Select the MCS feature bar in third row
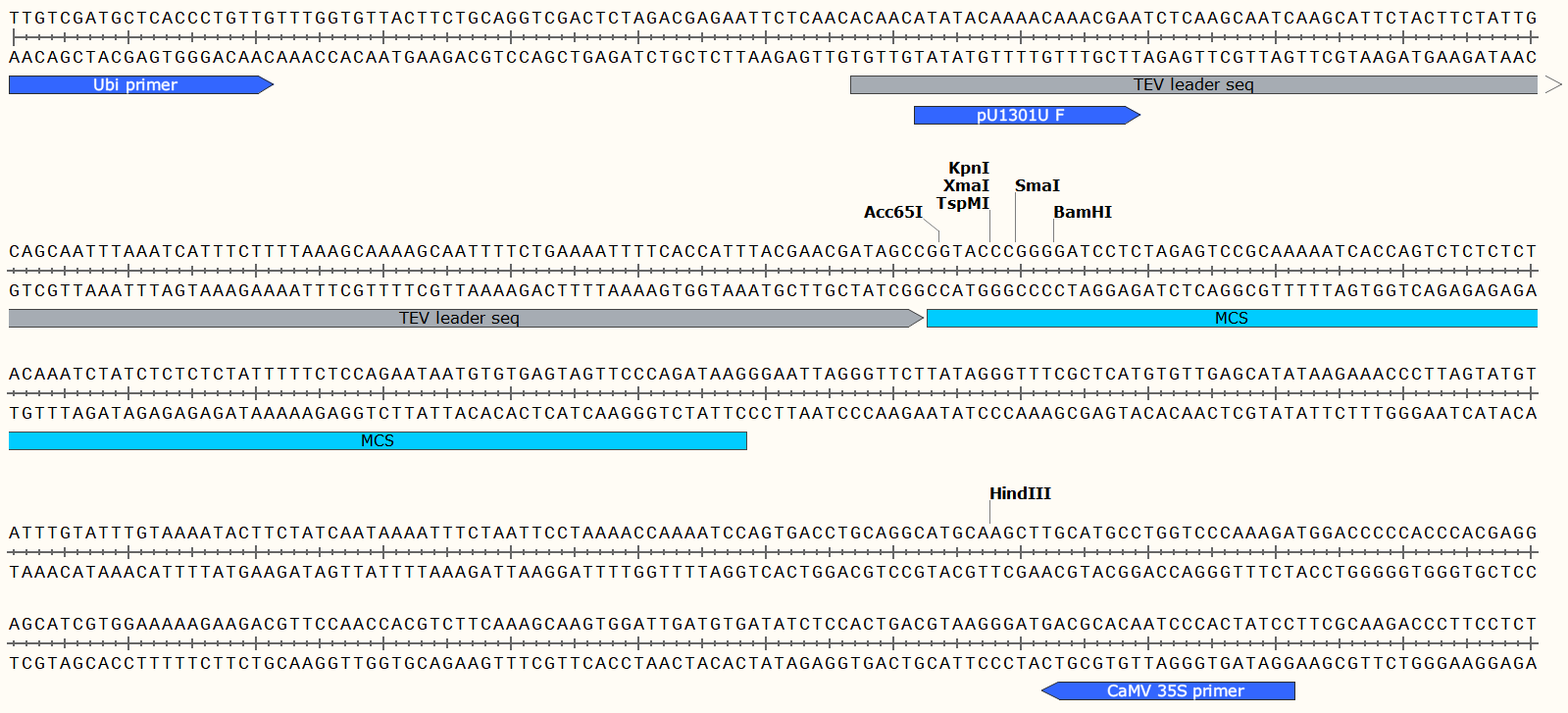Screen dimensions: 1568x713 (x=378, y=441)
